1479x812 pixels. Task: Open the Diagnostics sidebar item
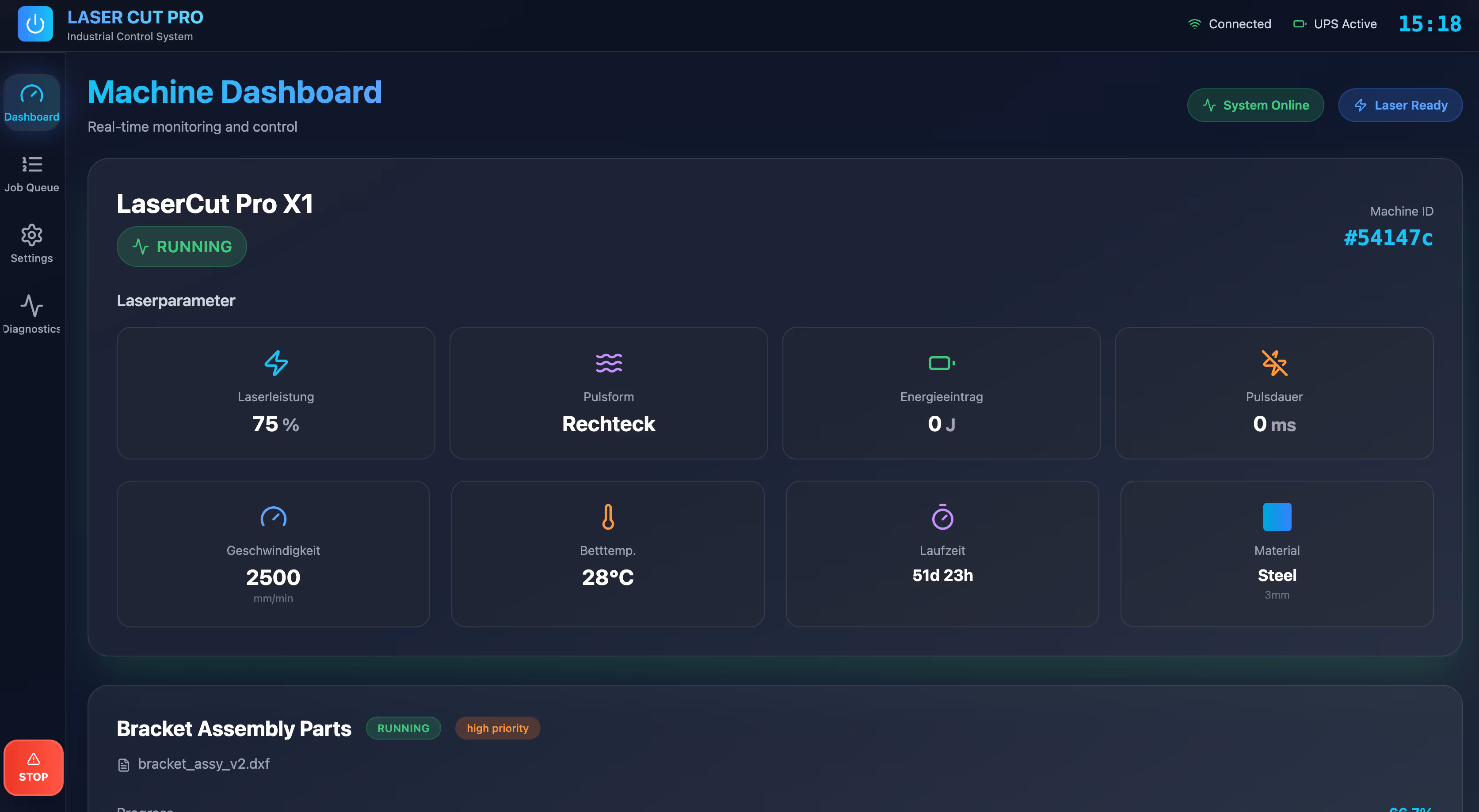tap(31, 315)
